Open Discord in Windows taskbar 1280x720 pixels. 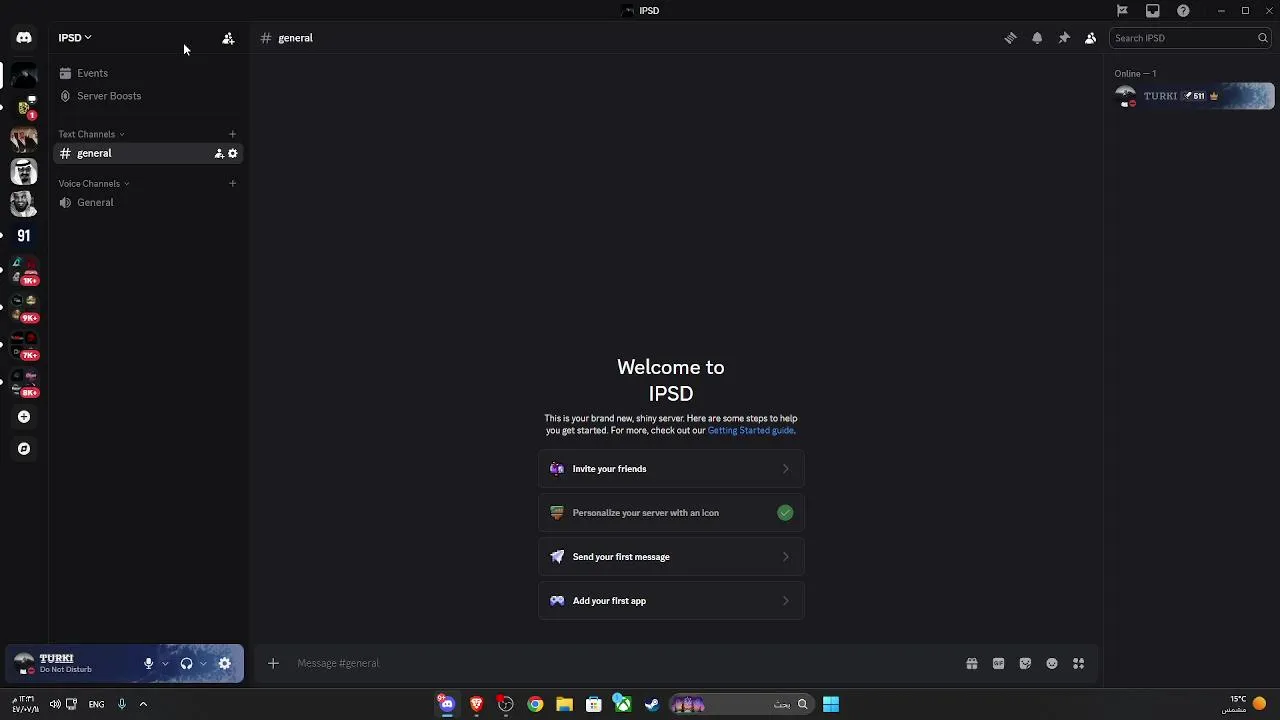447,705
